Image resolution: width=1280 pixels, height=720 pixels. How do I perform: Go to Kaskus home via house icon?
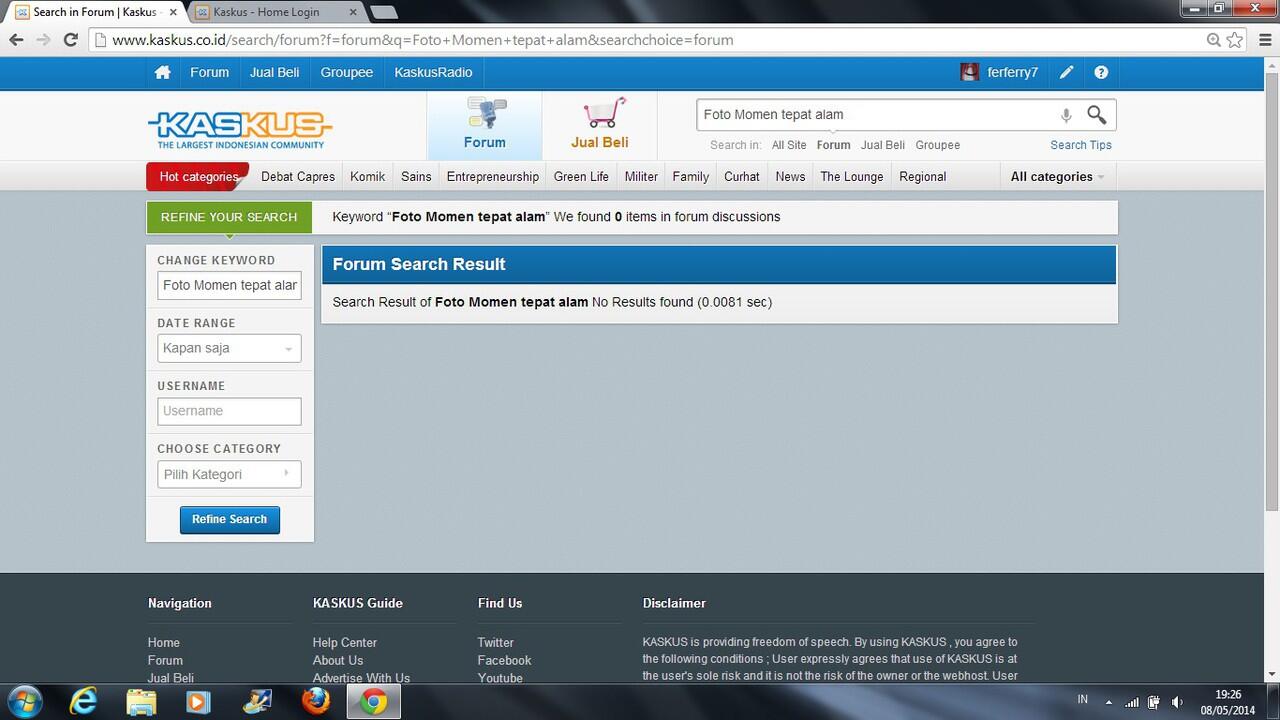[162, 73]
